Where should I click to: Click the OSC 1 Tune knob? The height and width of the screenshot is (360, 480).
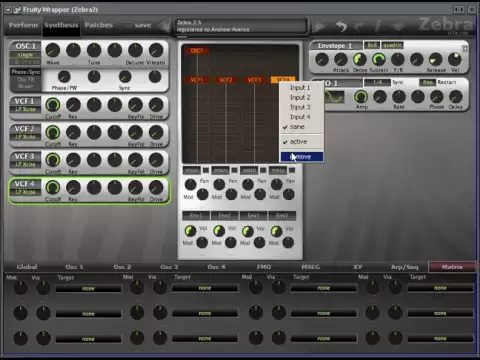(x=94, y=51)
